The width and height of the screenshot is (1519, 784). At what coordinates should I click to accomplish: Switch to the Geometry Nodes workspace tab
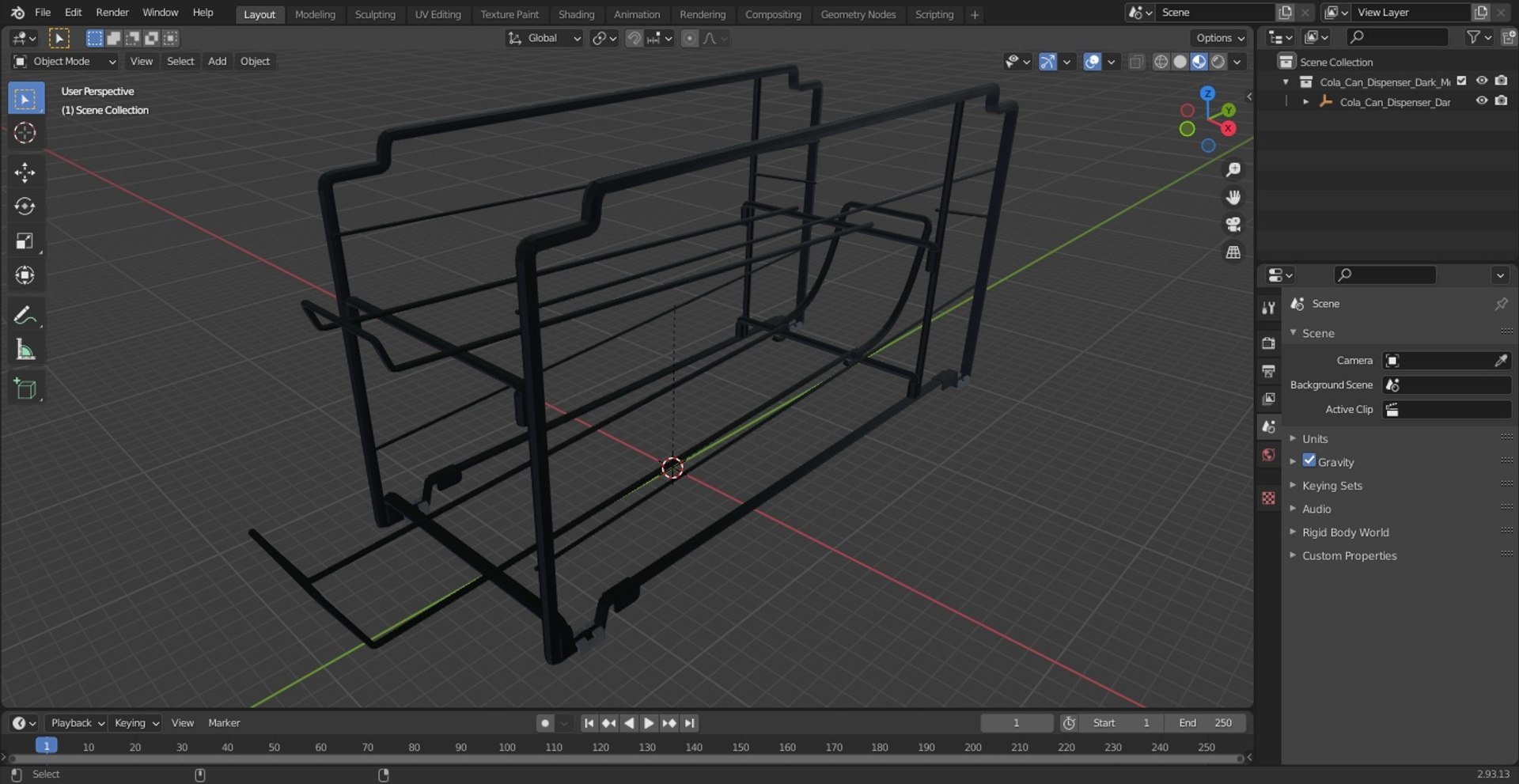click(858, 14)
